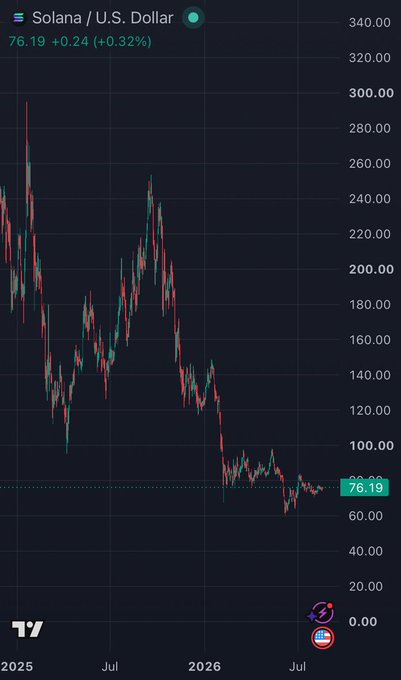The width and height of the screenshot is (401, 680).
Task: Select the 76.19 last price value
Action: point(27,42)
